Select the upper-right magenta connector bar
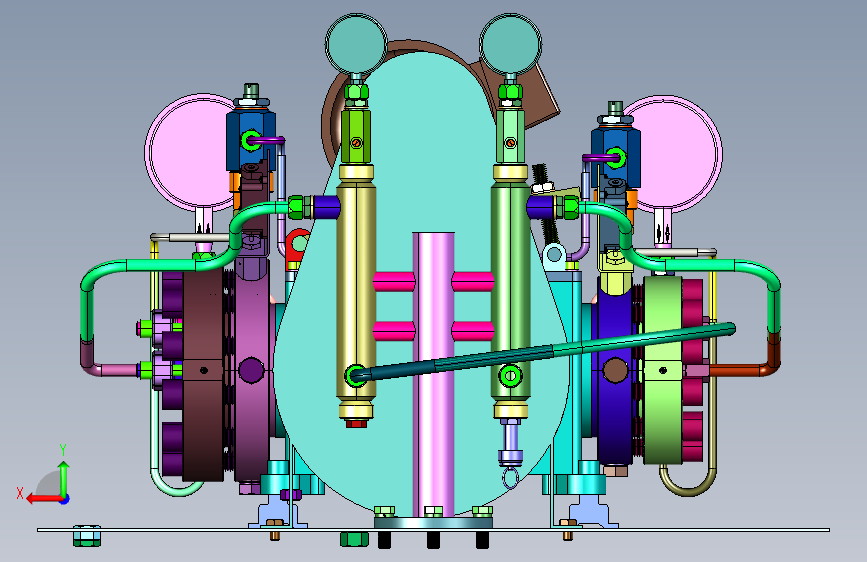Viewport: 867px width, 562px height. click(473, 282)
